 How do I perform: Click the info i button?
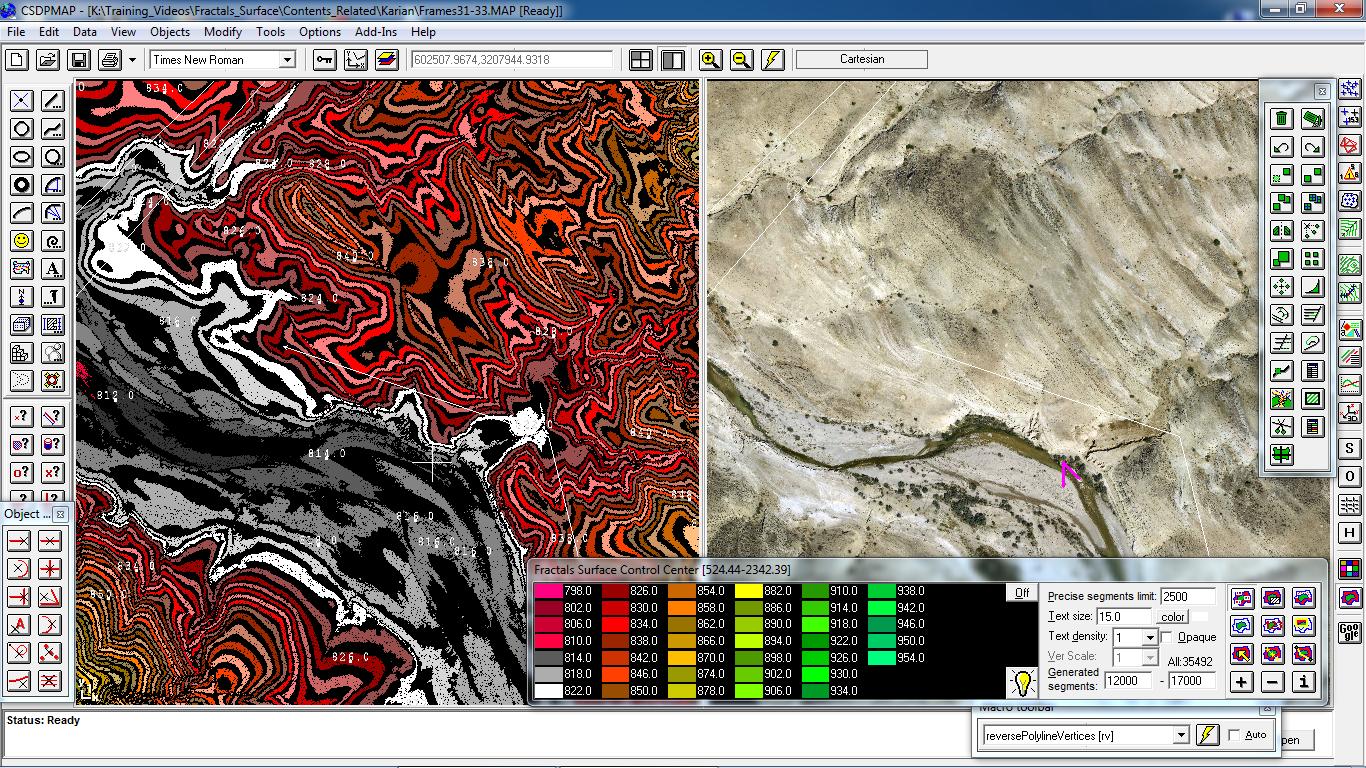click(1303, 682)
